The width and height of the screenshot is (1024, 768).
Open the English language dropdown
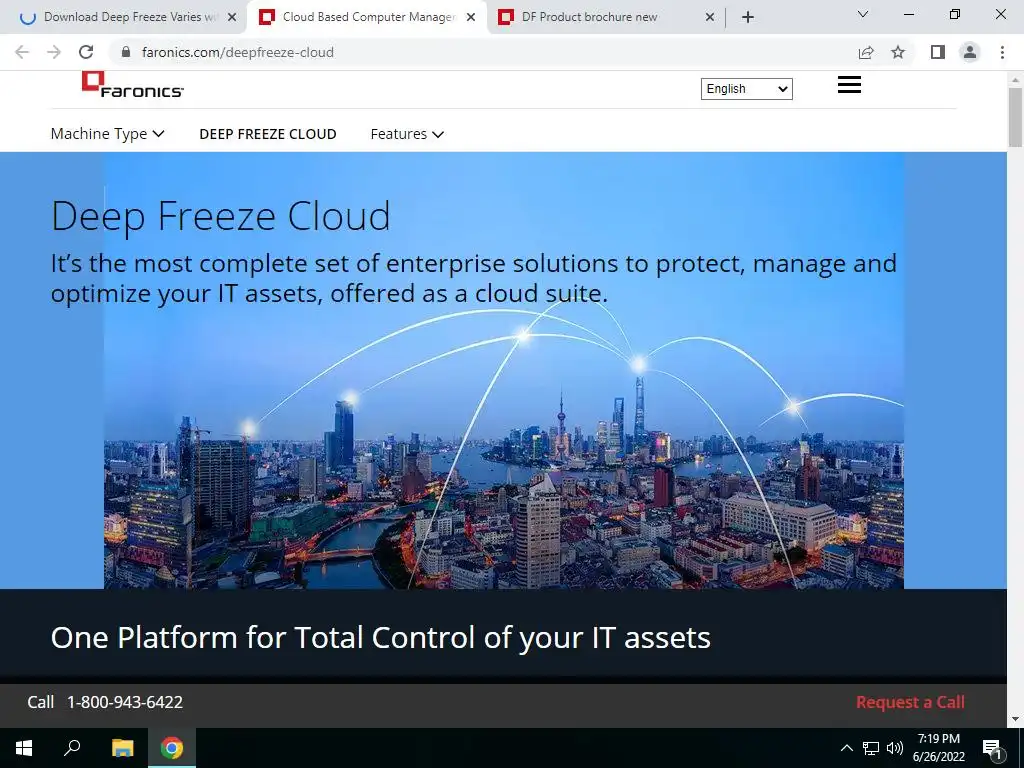746,89
